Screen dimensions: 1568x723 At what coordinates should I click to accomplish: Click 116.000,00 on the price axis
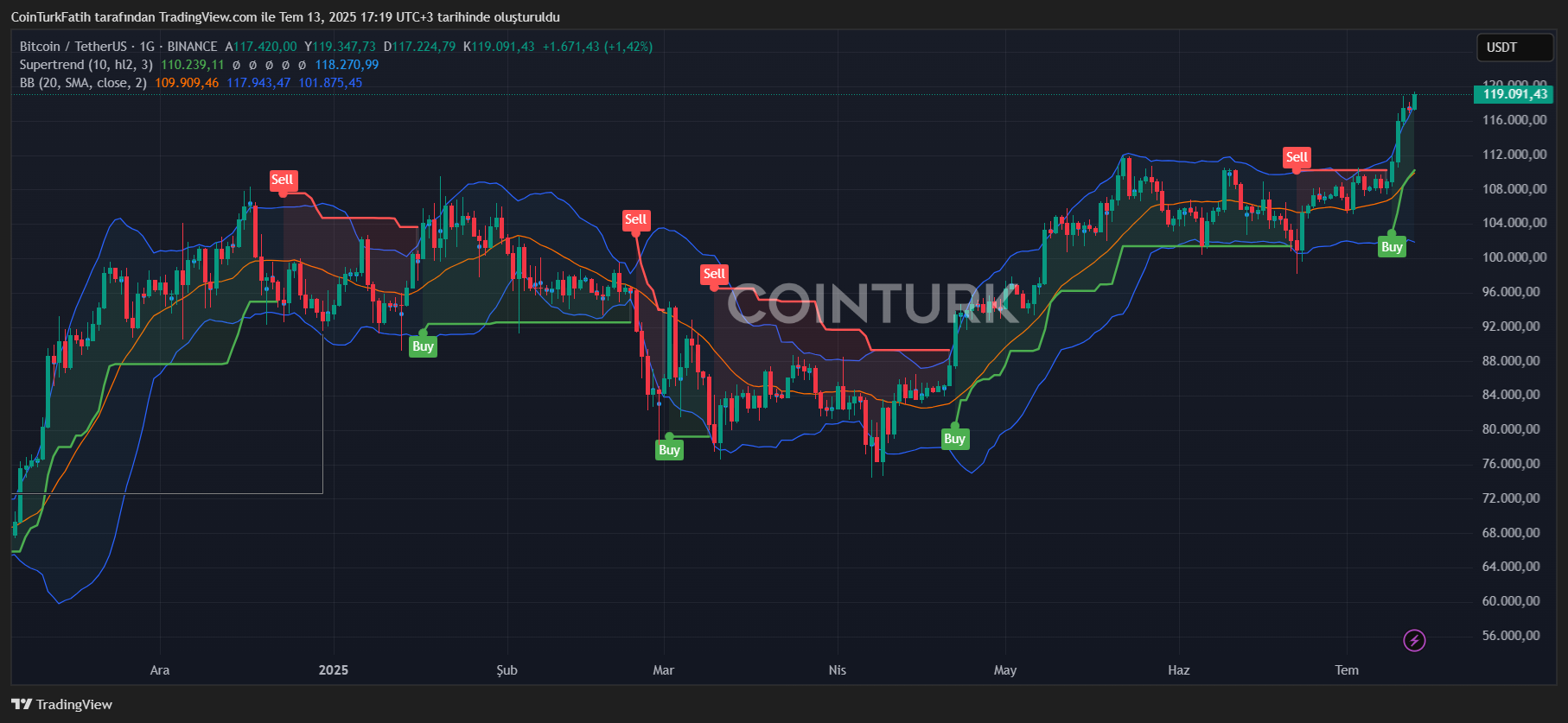(1514, 120)
